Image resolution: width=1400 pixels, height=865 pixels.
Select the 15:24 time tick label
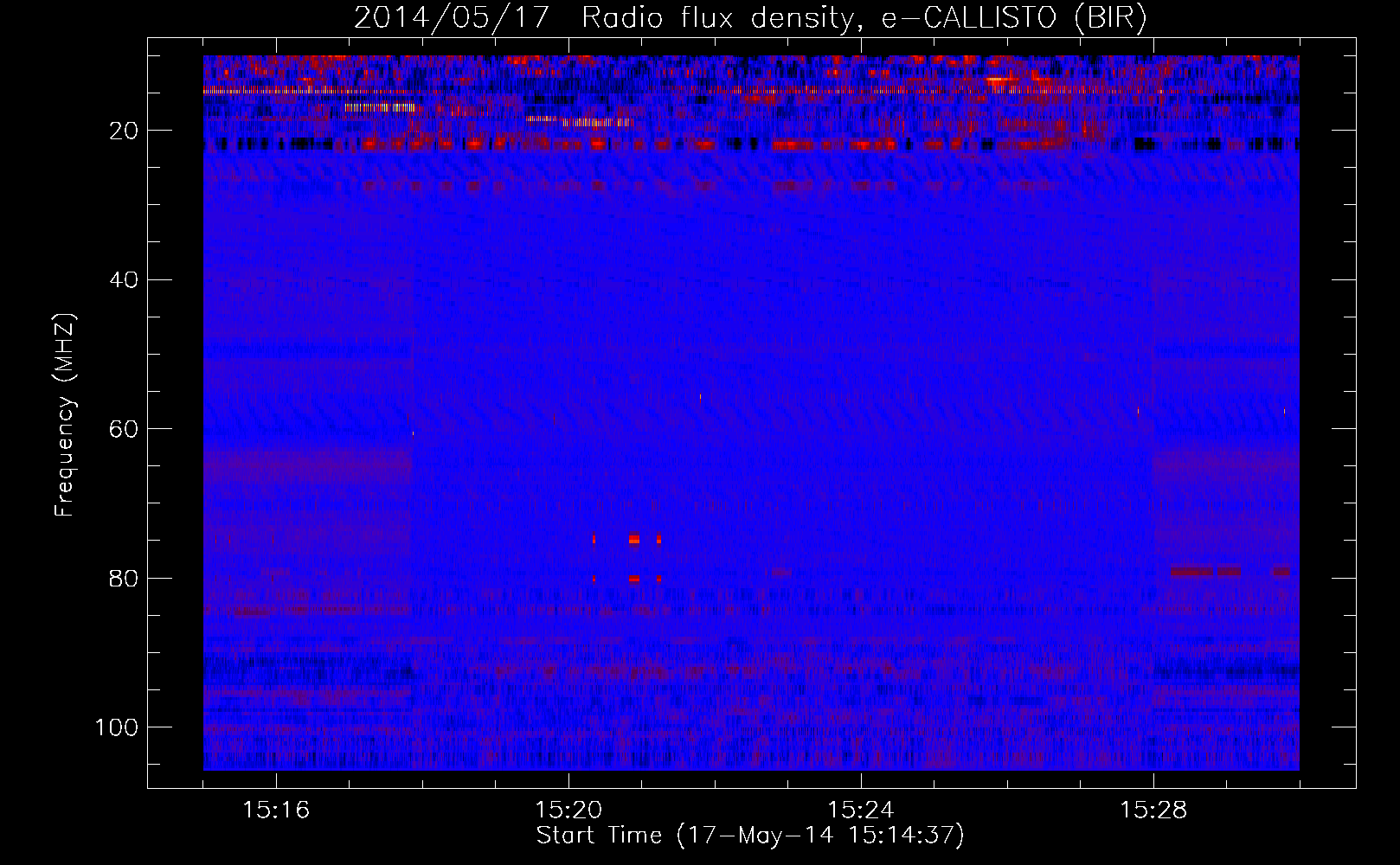tap(861, 810)
